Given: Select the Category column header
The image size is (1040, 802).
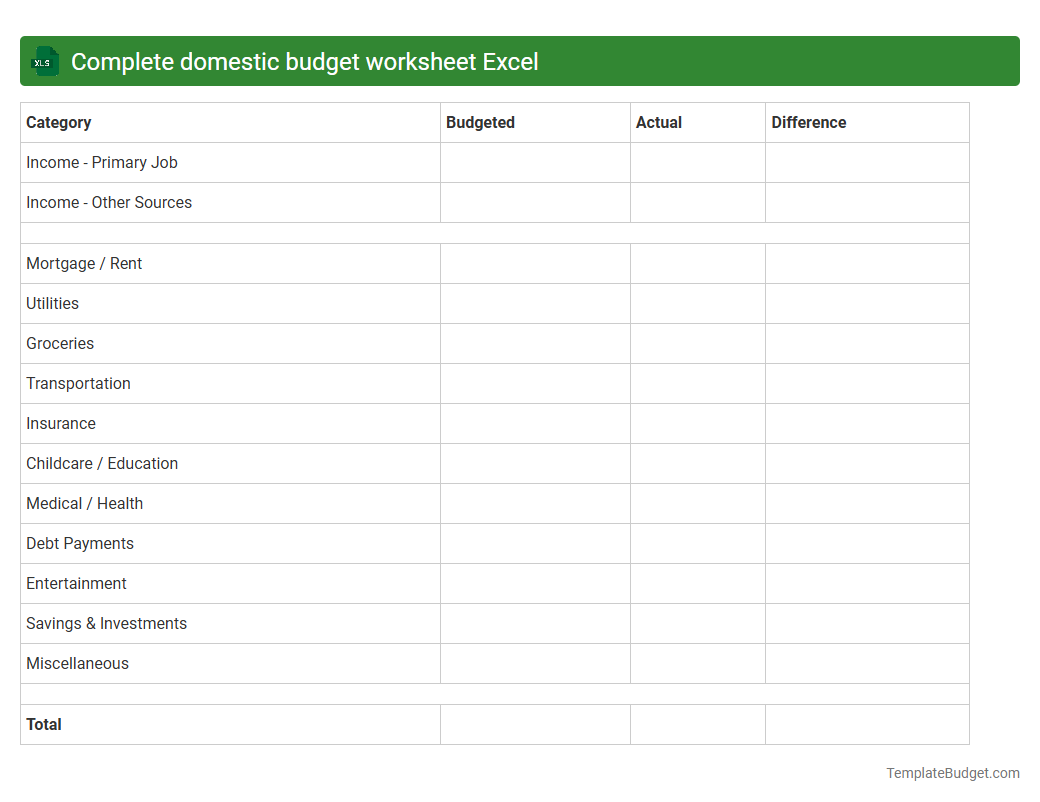Looking at the screenshot, I should (59, 122).
